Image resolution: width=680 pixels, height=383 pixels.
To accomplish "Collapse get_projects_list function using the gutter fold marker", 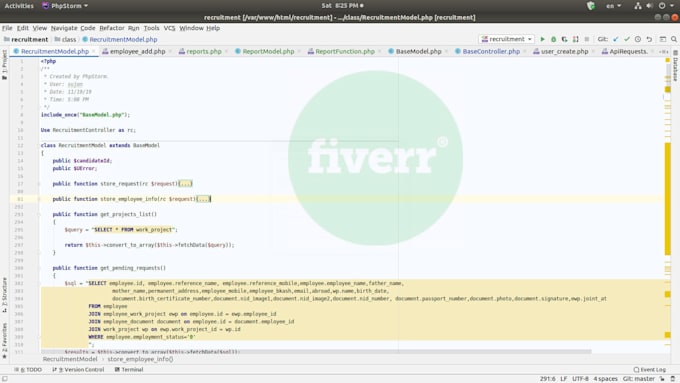I will (x=39, y=214).
